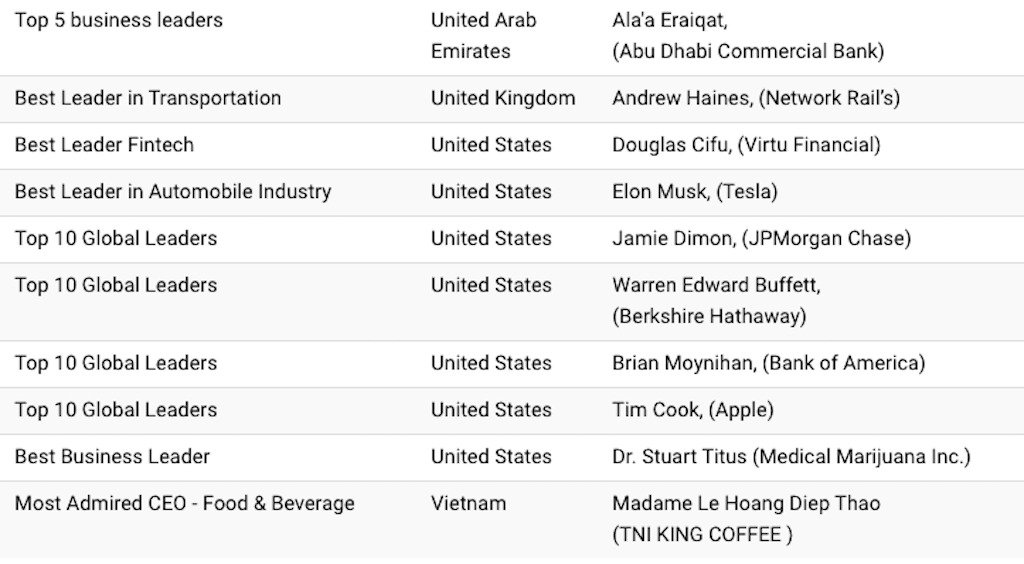Select Madame Le Hoang Diep Thao entry
The image size is (1024, 564).
746,503
